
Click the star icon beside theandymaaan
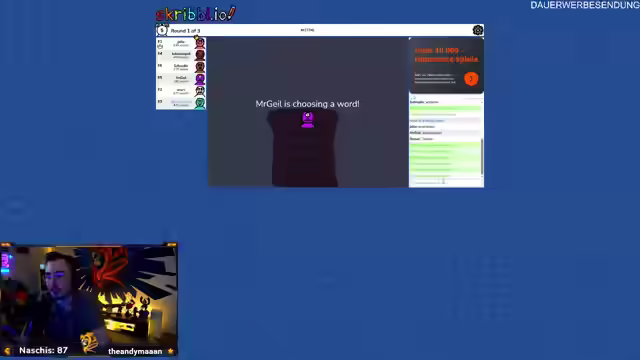pyautogui.click(x=171, y=351)
